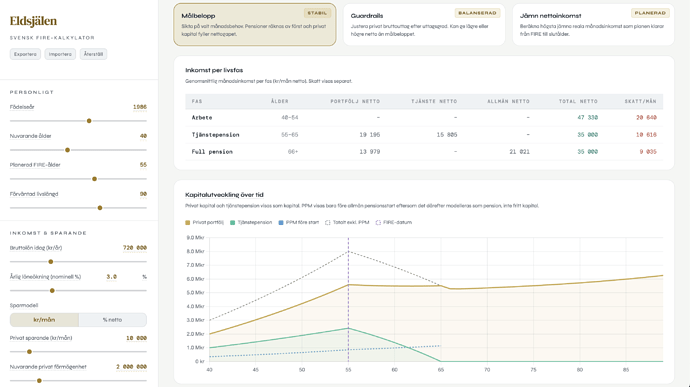Click the Tjänstepension row in income table
The height and width of the screenshot is (387, 690).
click(x=424, y=135)
